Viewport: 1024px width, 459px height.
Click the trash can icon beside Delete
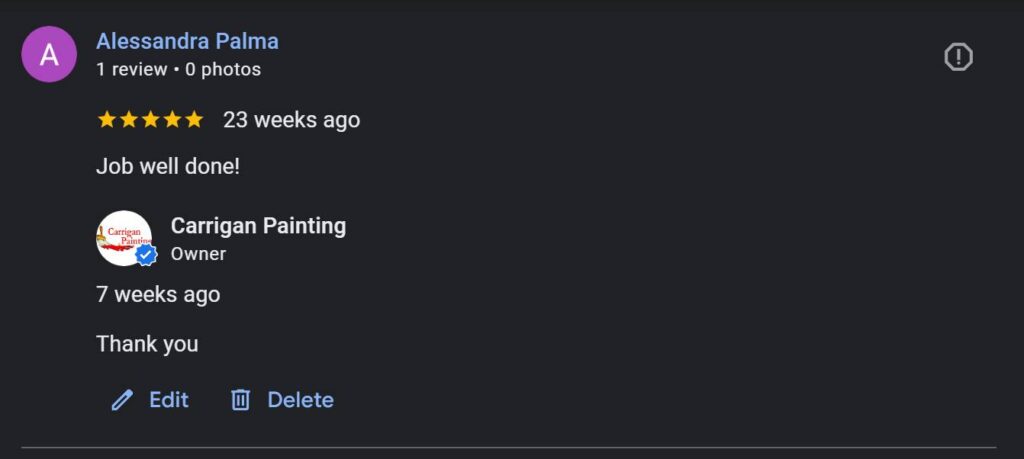(x=240, y=400)
